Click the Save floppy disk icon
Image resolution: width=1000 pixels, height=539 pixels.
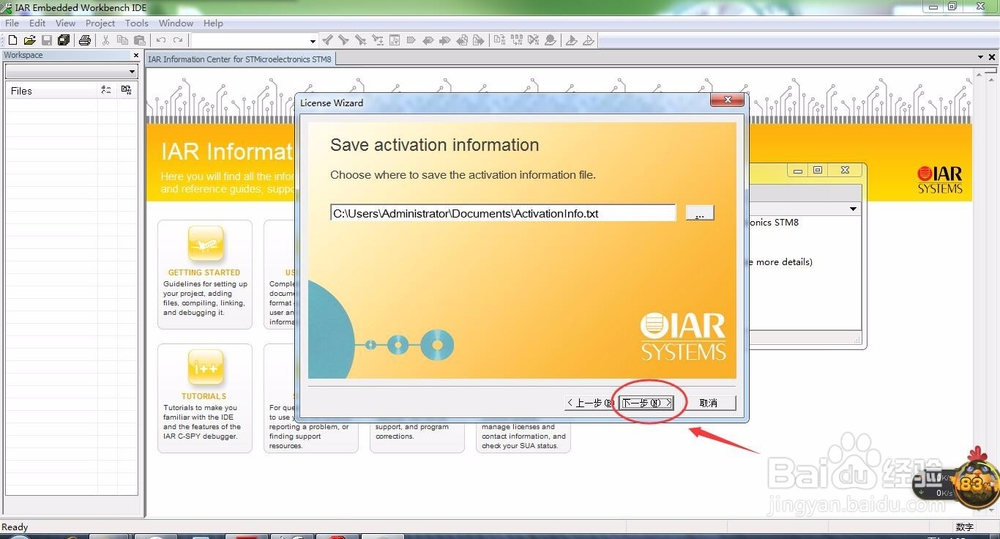(x=47, y=40)
